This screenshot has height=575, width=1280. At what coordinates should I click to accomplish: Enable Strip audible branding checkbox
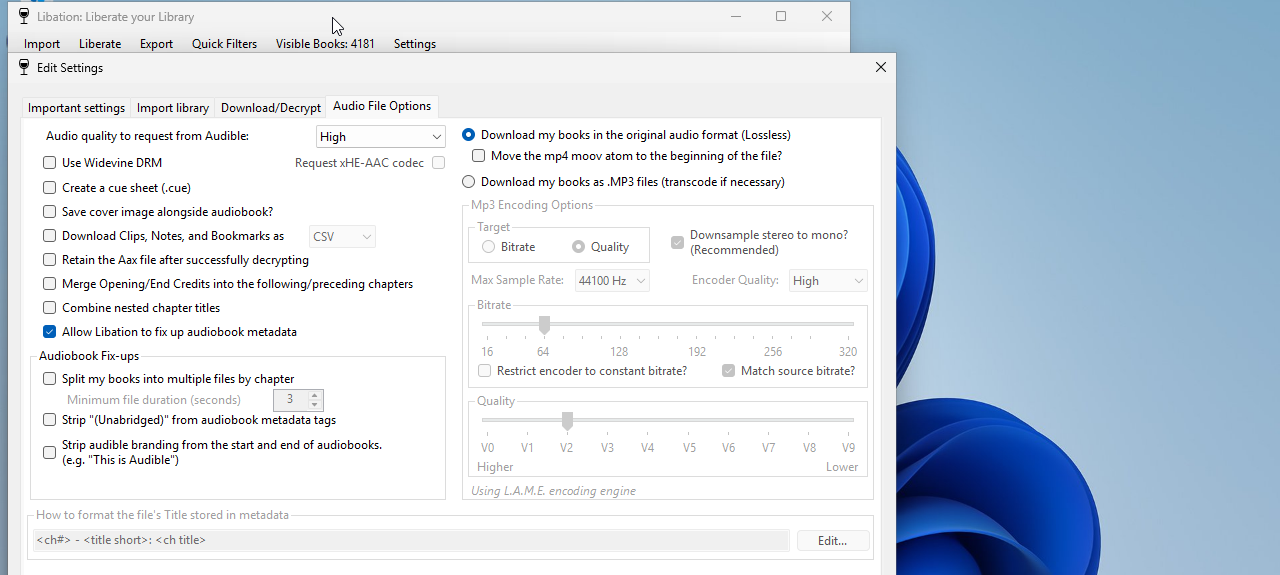(49, 452)
